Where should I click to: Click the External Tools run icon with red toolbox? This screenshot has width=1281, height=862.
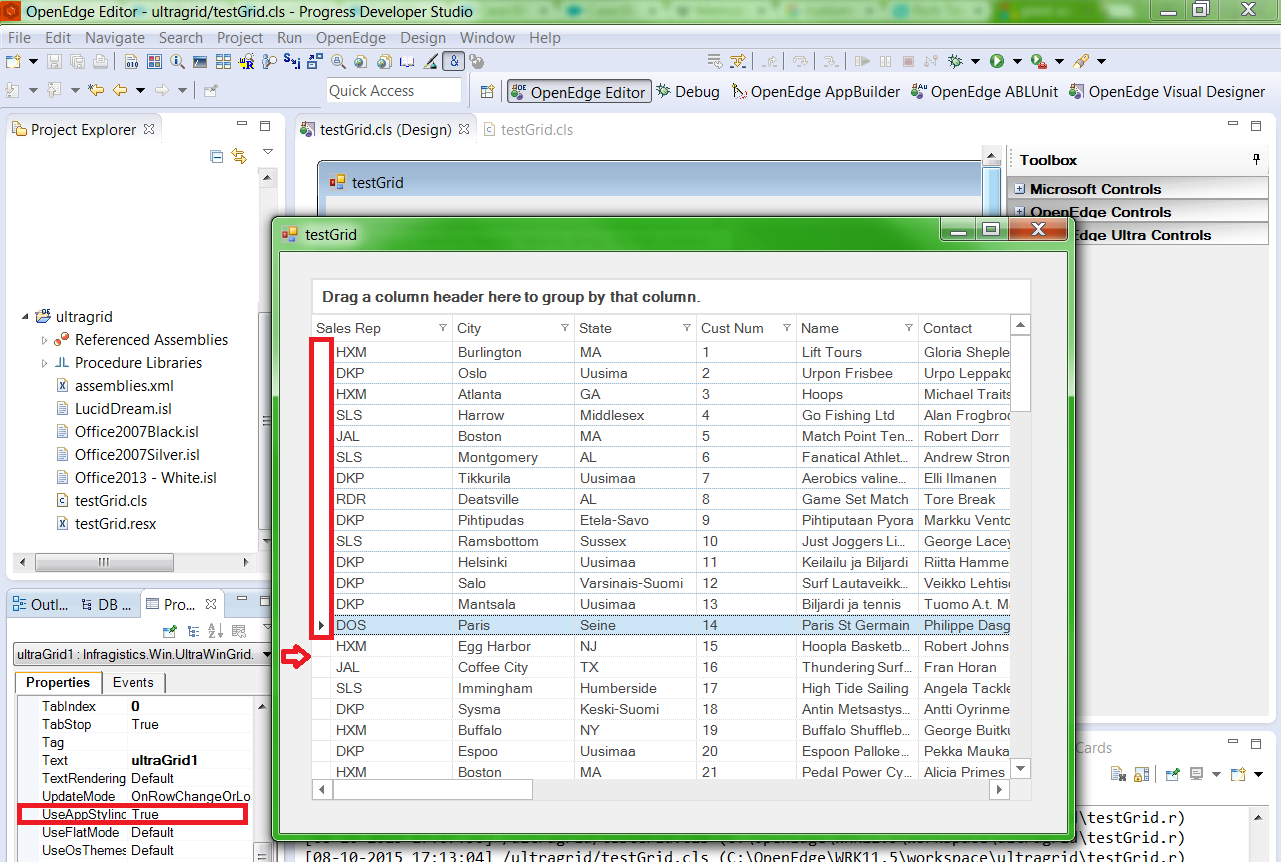[x=1038, y=61]
